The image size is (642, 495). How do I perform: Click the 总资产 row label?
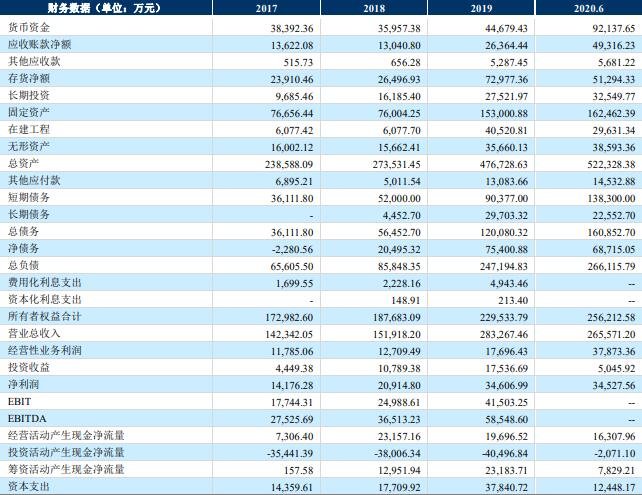click(23, 163)
